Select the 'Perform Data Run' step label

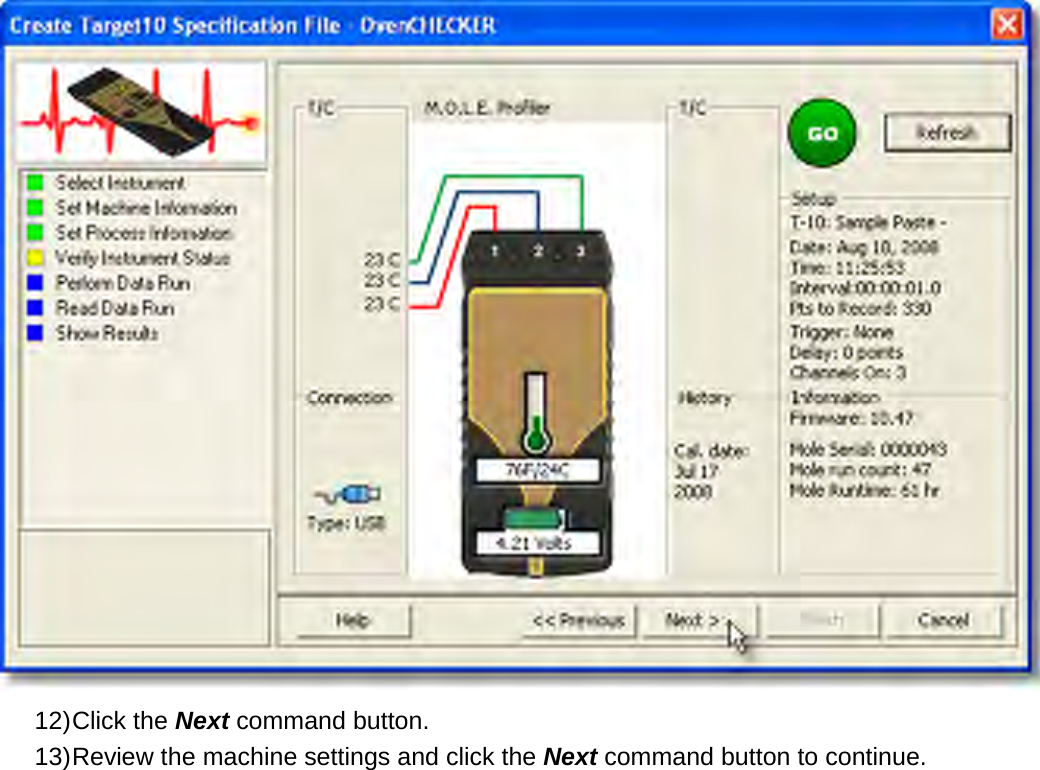(x=123, y=283)
